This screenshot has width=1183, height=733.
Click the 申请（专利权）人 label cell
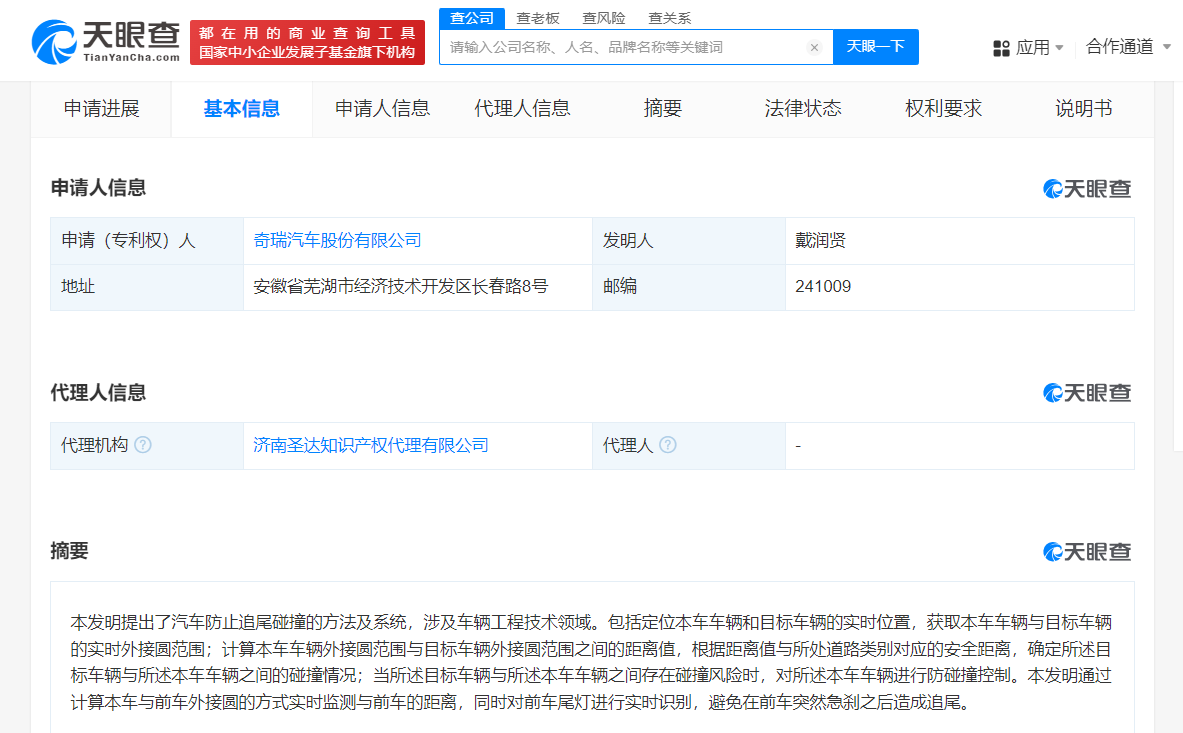[147, 241]
